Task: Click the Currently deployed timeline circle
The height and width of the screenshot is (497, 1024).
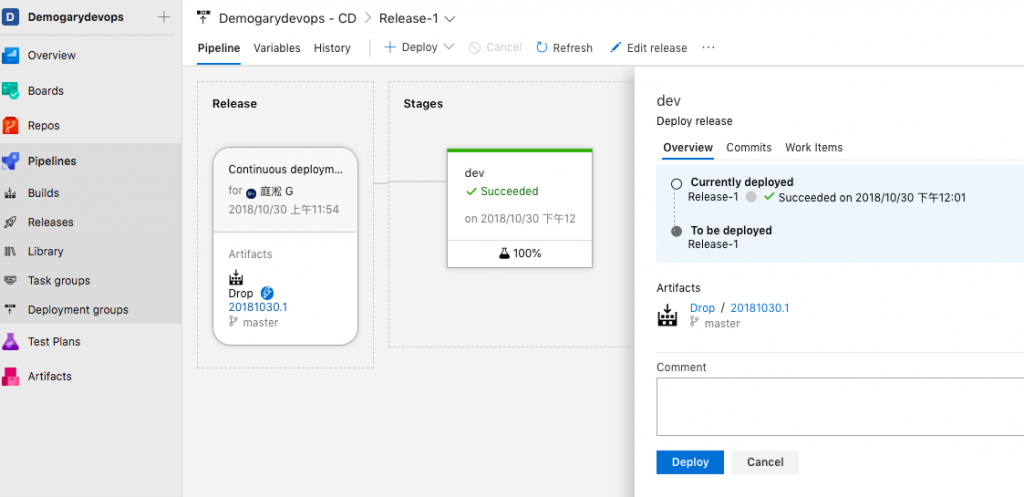Action: coord(677,184)
